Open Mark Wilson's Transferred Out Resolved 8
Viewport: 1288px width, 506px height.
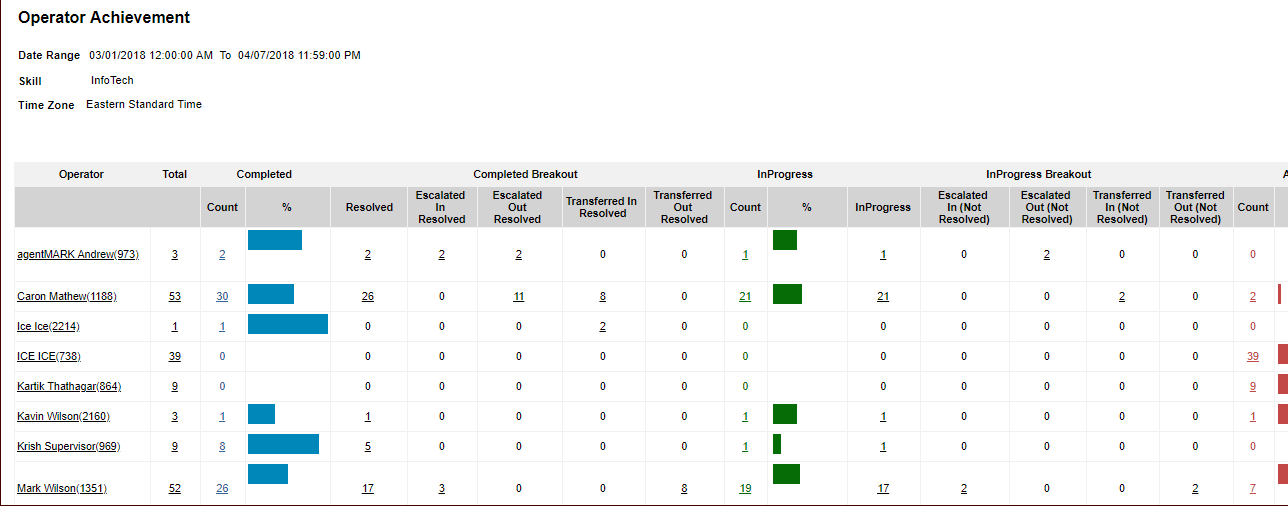click(684, 489)
